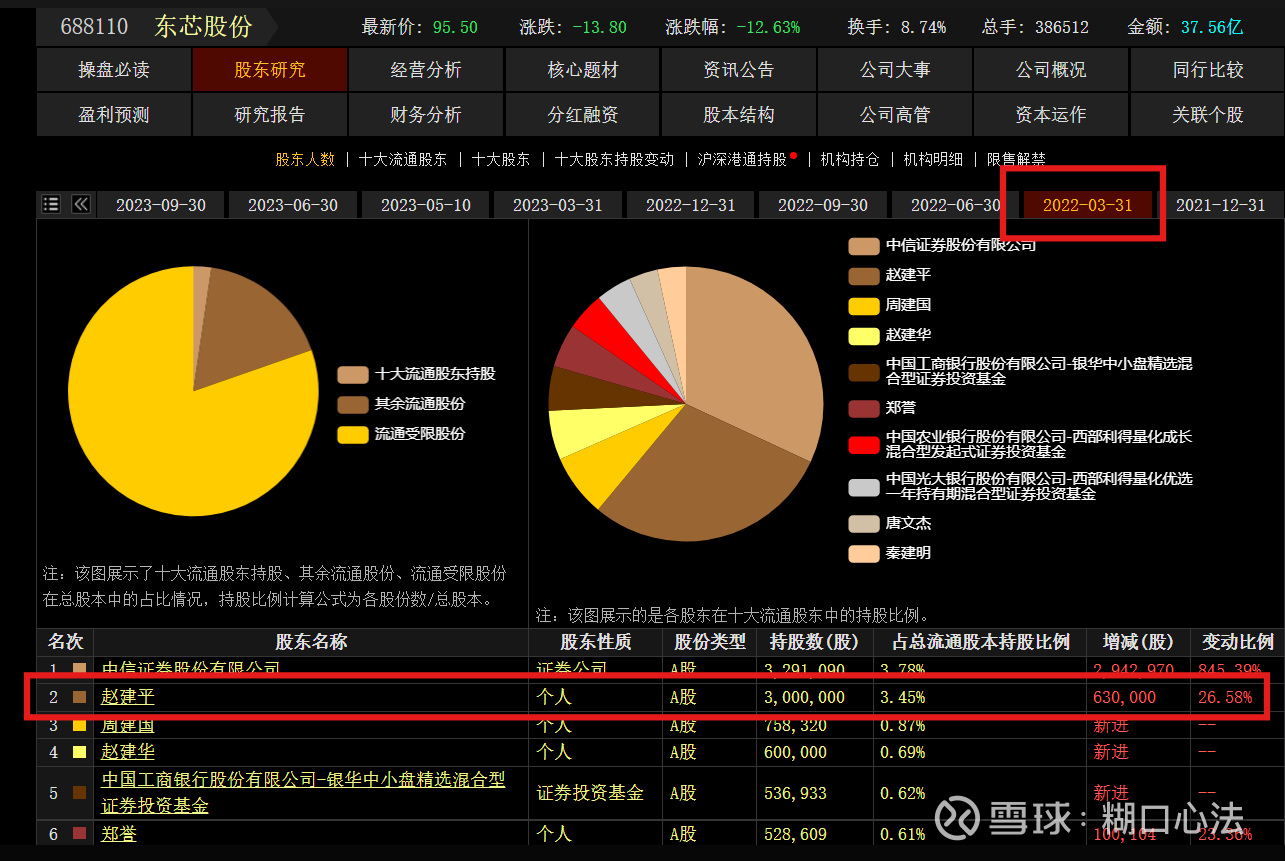Select the 2023-05-10 report date tab
The height and width of the screenshot is (861, 1285).
pyautogui.click(x=426, y=204)
